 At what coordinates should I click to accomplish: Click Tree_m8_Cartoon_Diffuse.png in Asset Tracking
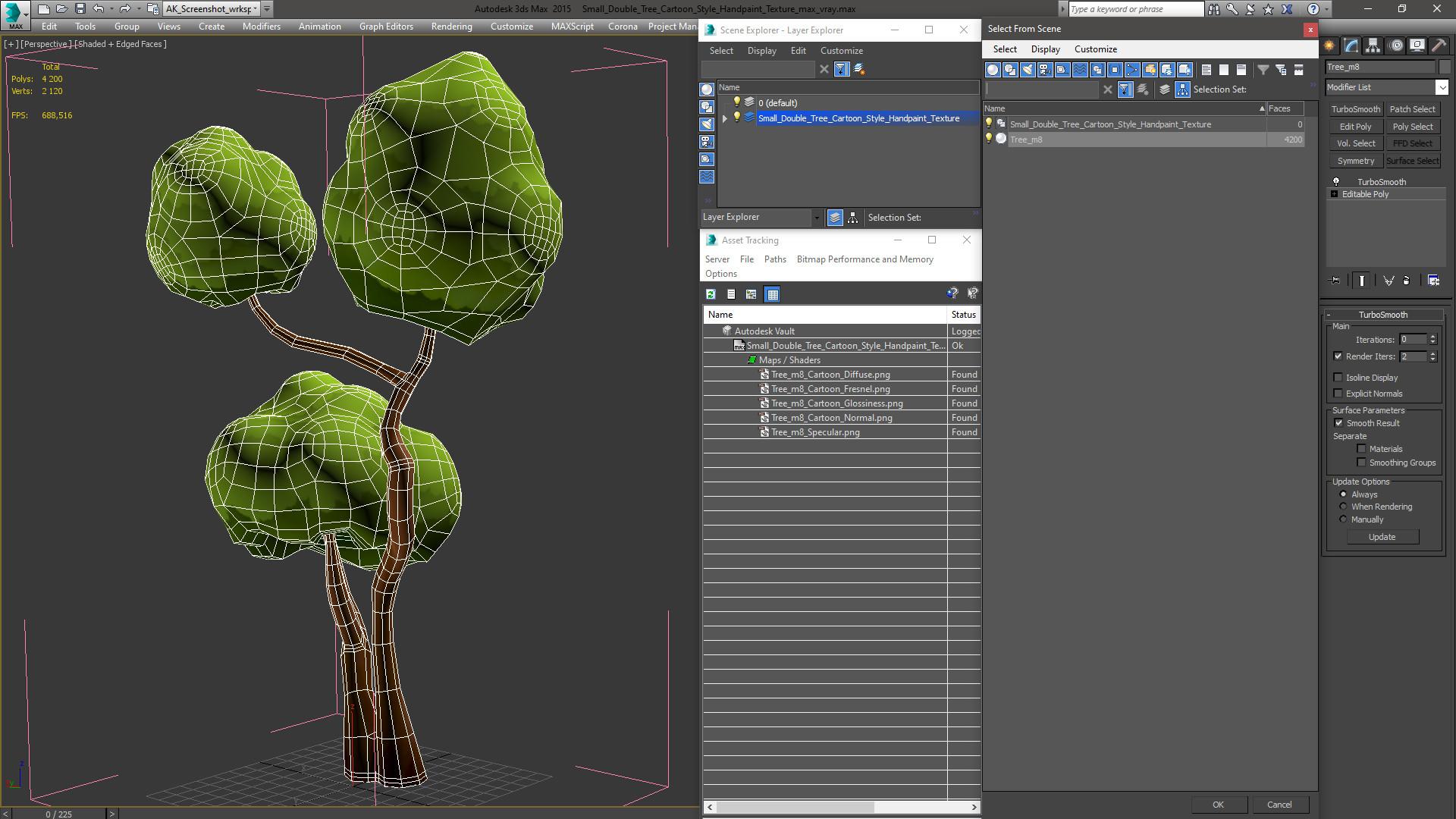pos(830,375)
